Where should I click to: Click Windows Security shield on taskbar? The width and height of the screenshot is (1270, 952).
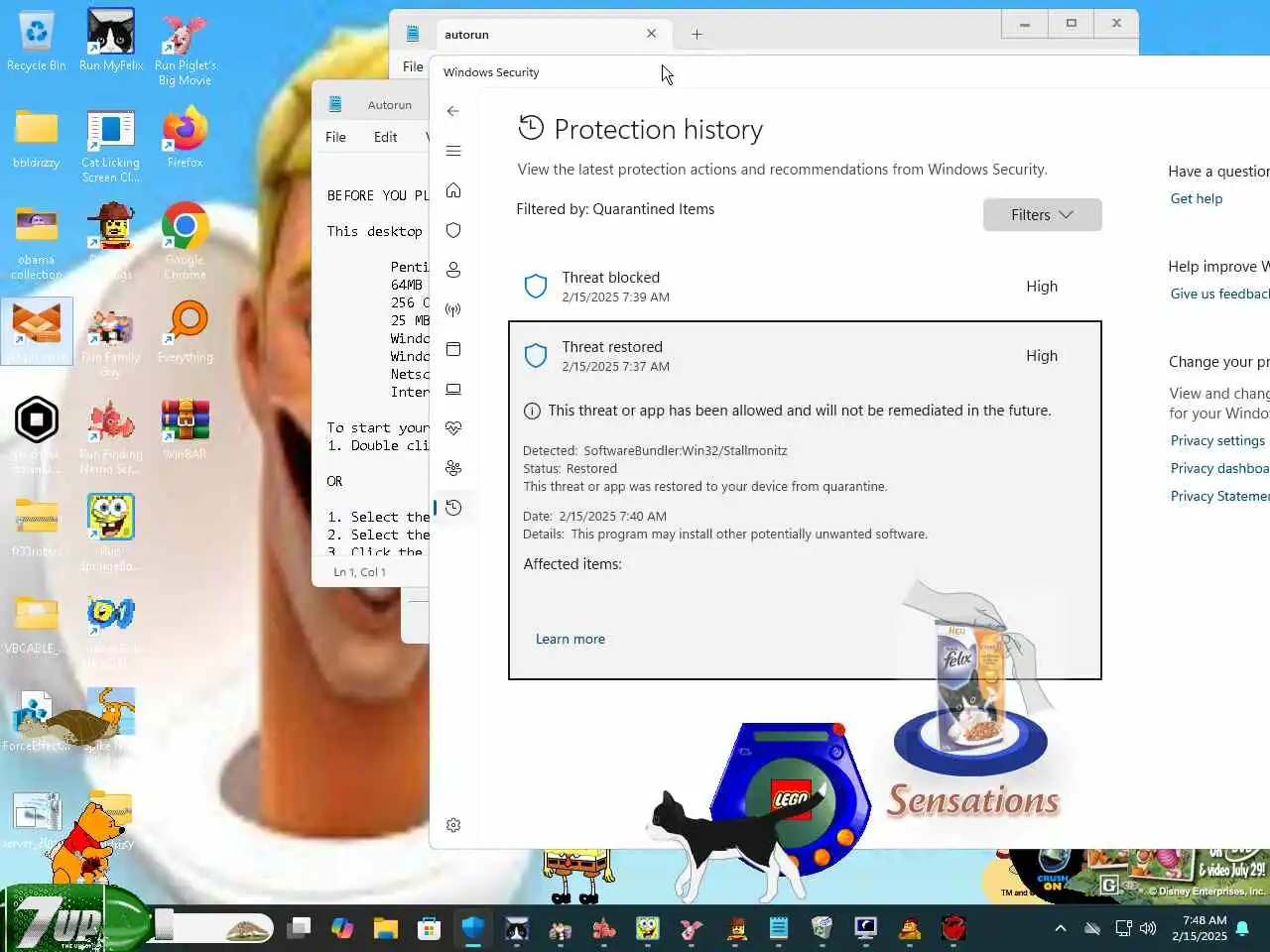point(473,928)
